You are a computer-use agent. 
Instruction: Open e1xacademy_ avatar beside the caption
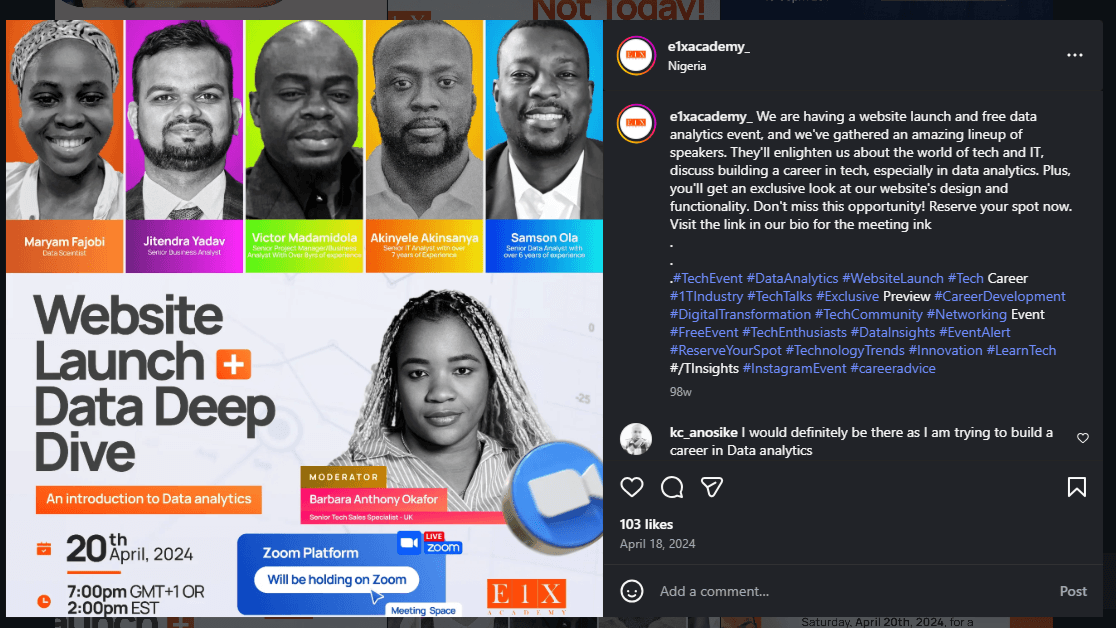pos(636,123)
